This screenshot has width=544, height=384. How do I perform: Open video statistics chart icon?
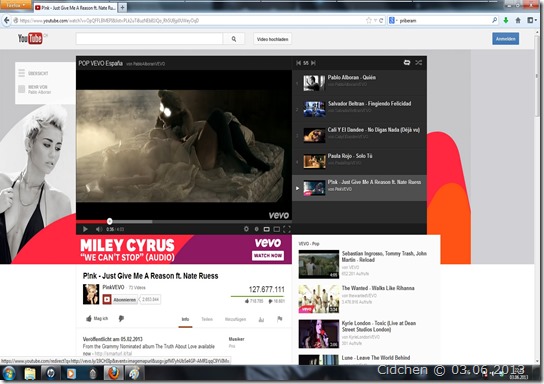point(261,319)
